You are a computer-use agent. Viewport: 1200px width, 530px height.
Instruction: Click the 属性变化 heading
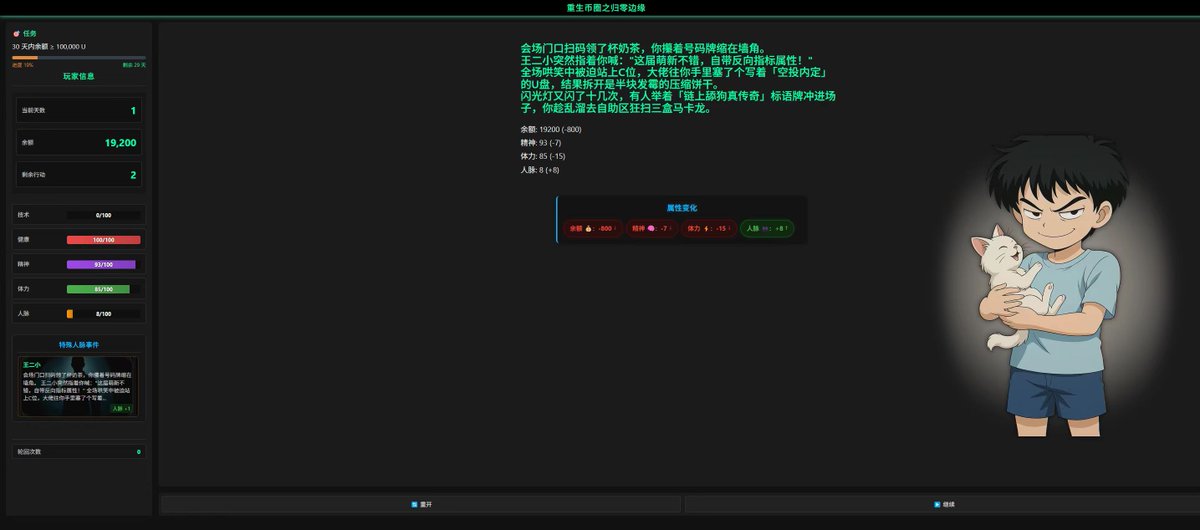pos(682,208)
